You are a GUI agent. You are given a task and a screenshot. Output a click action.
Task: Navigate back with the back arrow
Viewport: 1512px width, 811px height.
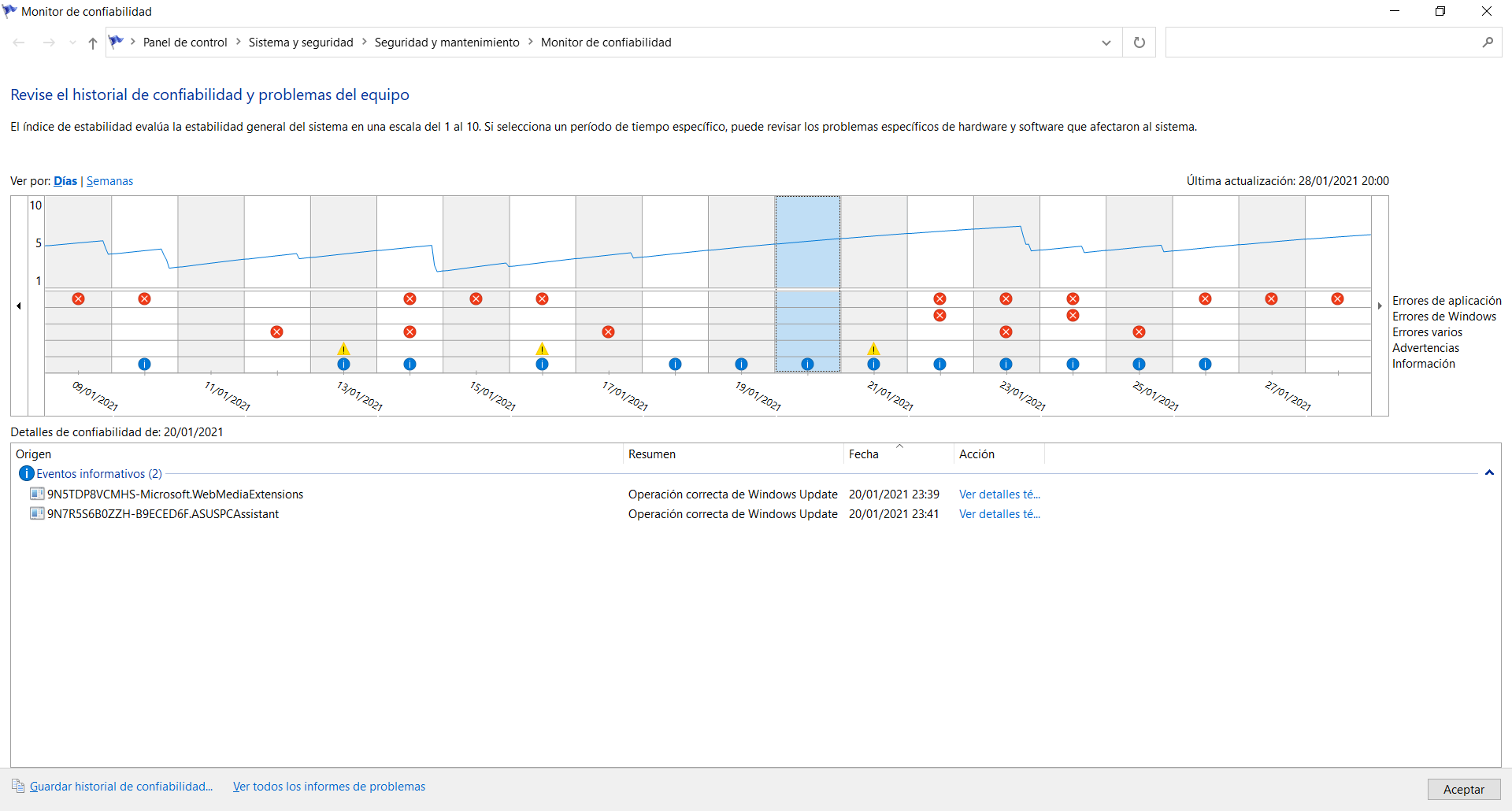[19, 43]
